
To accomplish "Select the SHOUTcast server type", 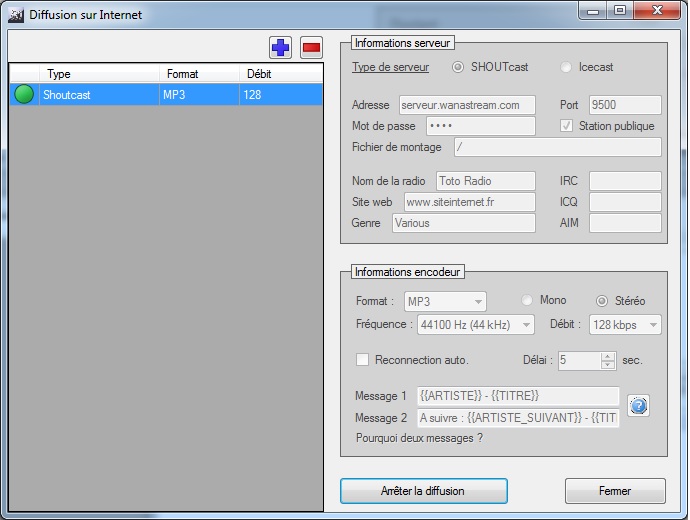I will [459, 68].
